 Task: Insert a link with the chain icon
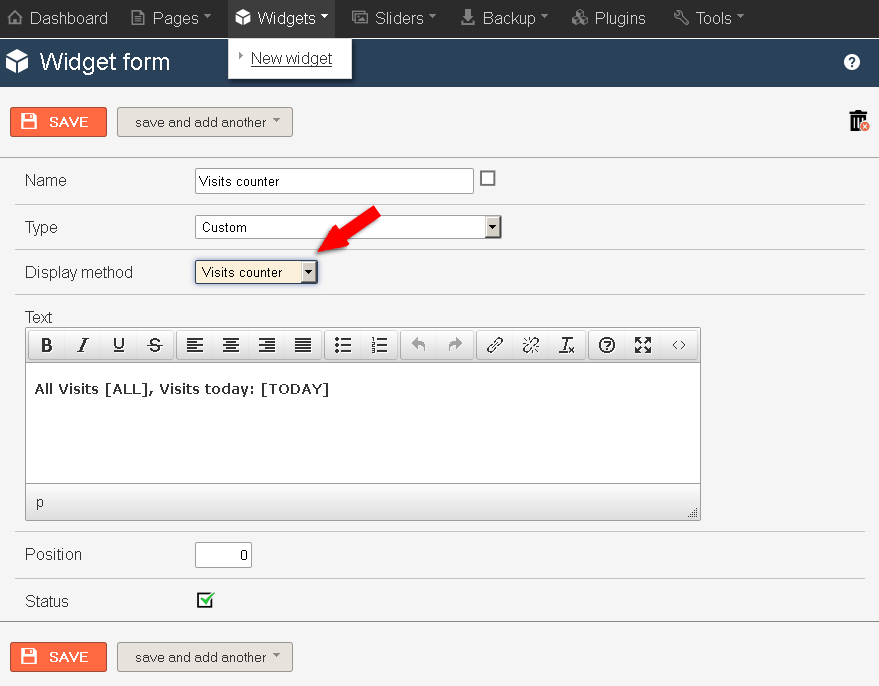click(x=495, y=345)
